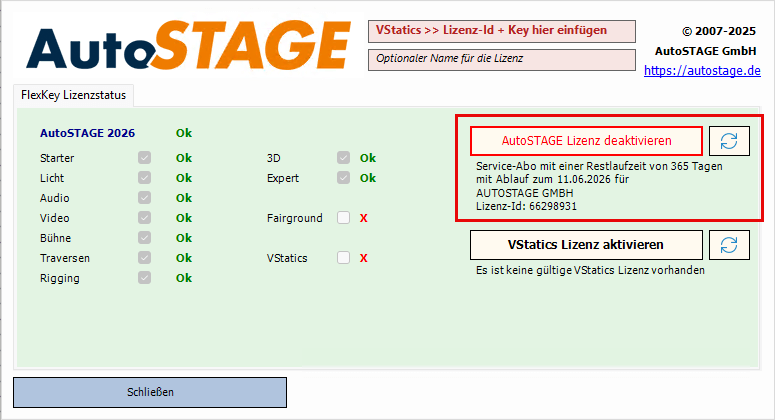Screen dimensions: 775x420
Task: Click the Audio module label
Action: pos(54,198)
